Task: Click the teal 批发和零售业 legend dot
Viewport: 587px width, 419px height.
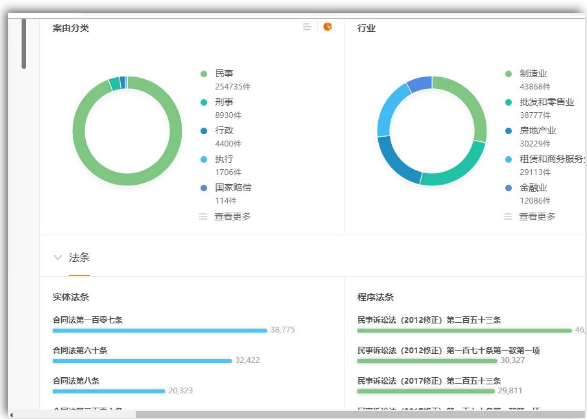Action: pyautogui.click(x=508, y=102)
